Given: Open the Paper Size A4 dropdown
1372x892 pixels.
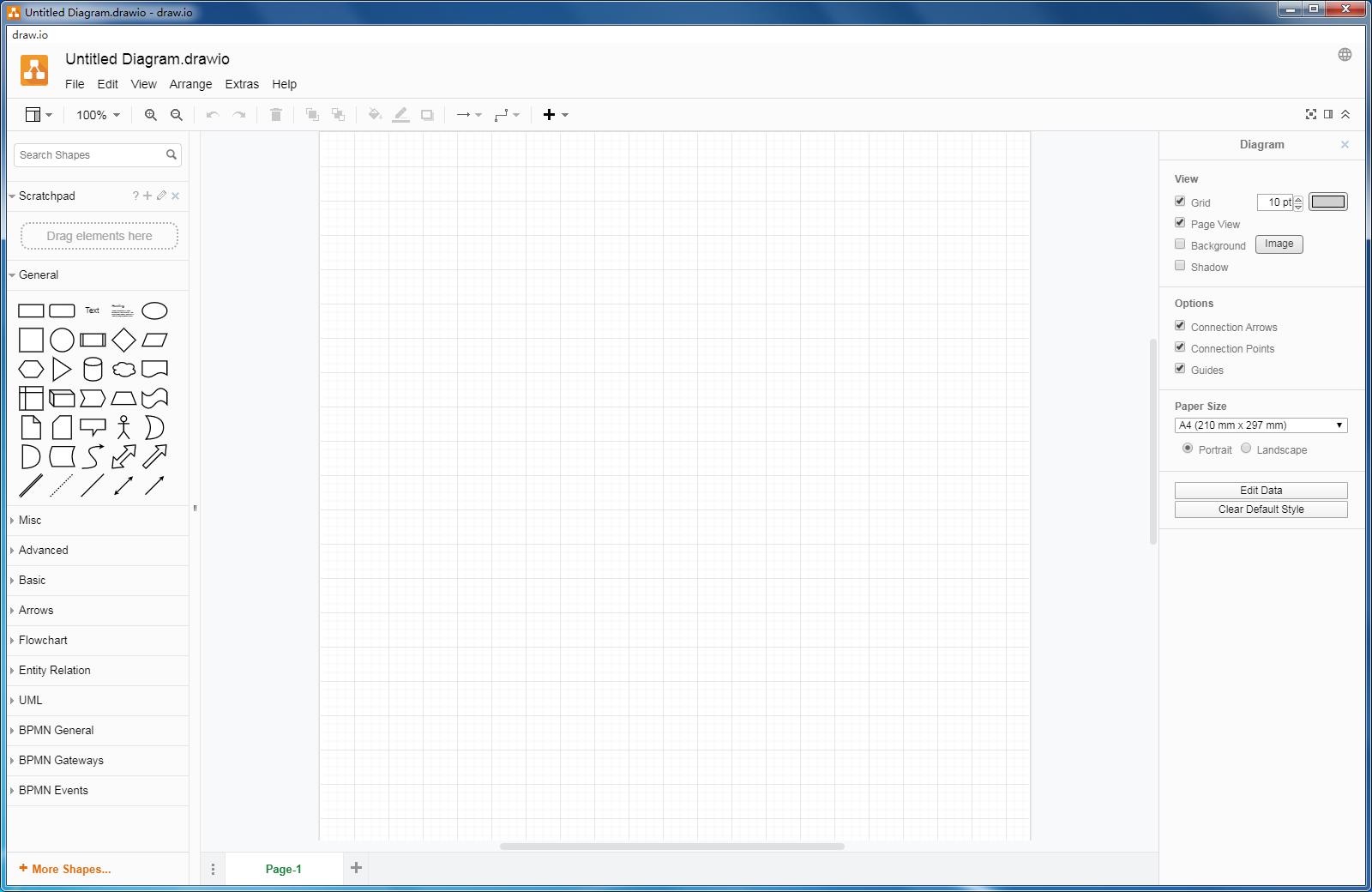Looking at the screenshot, I should (1261, 425).
